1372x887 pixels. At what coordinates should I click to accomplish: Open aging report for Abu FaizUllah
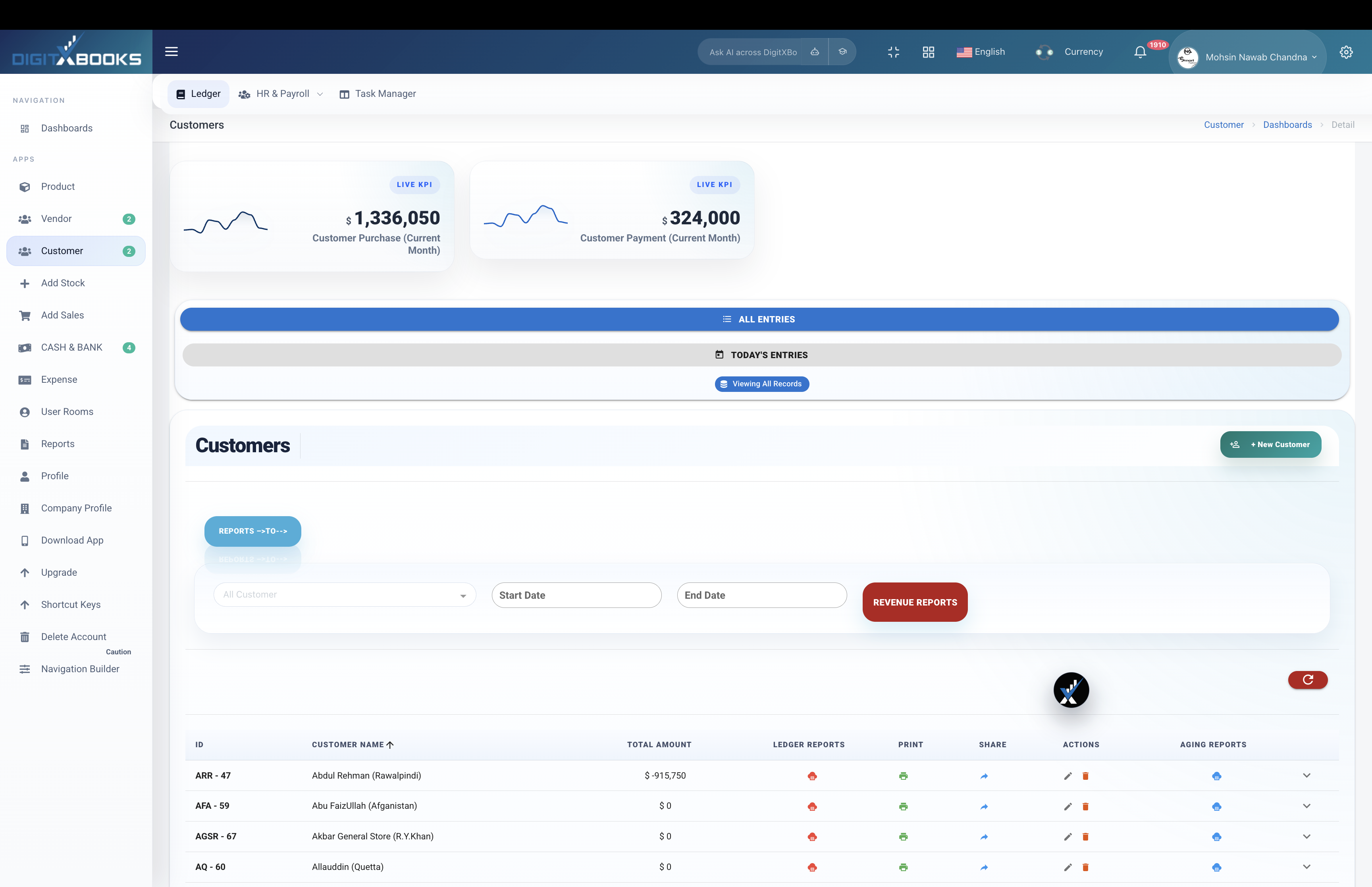click(1217, 806)
